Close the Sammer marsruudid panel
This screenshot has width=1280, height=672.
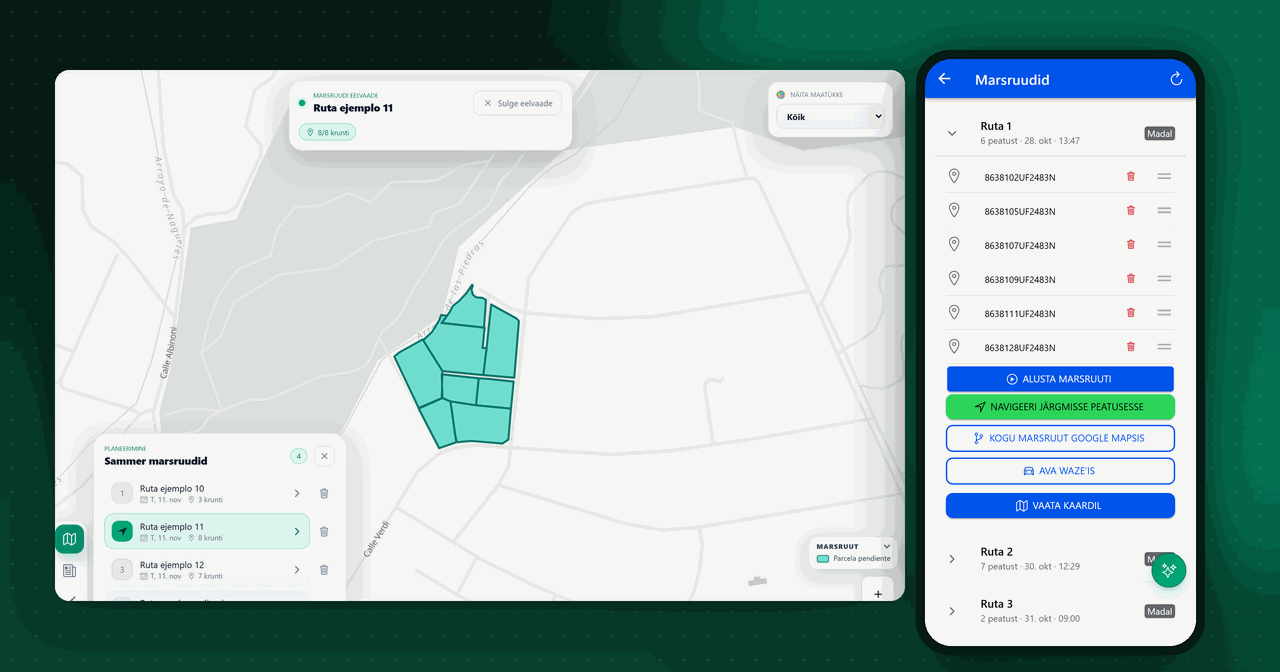click(x=324, y=456)
